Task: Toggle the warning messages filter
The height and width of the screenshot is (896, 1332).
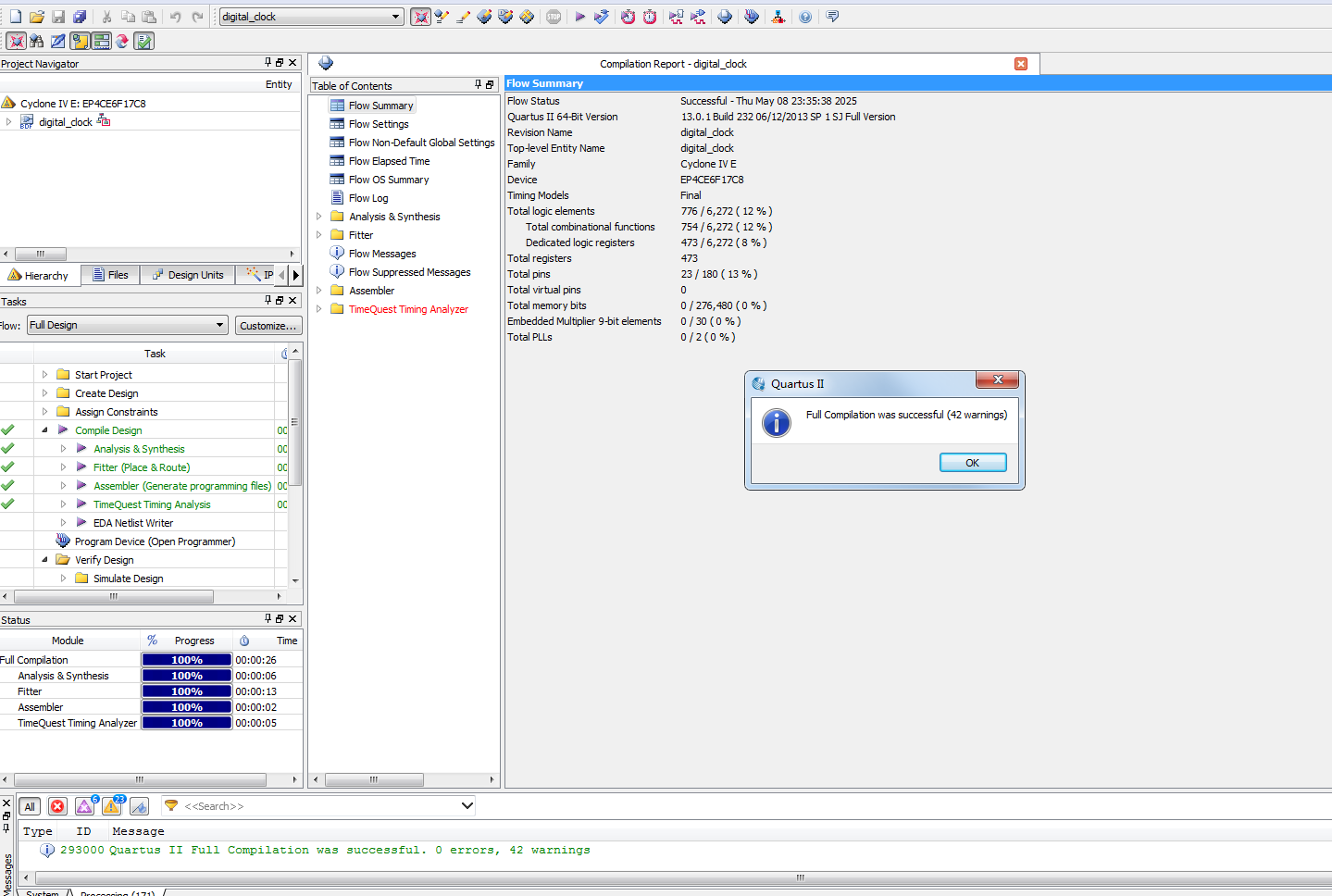Action: (x=112, y=806)
